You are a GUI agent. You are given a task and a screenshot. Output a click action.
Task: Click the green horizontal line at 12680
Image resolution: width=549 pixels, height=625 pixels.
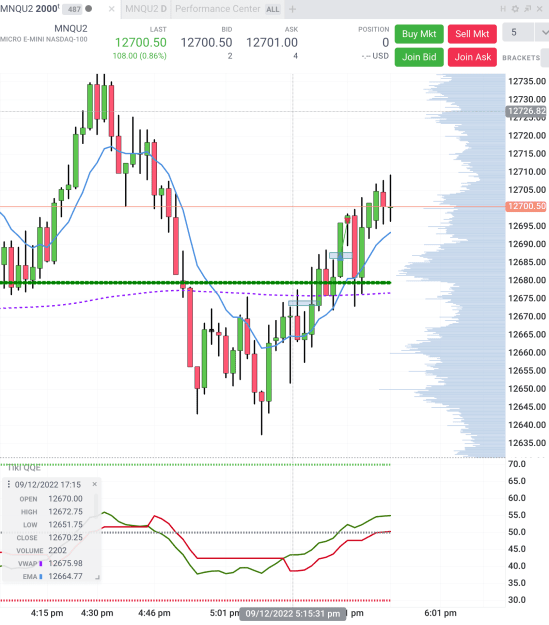(195, 283)
